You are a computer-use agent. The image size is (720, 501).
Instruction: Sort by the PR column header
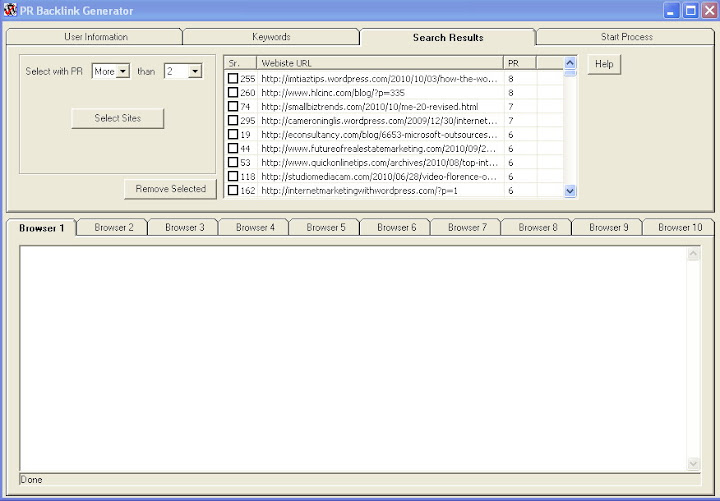point(520,62)
